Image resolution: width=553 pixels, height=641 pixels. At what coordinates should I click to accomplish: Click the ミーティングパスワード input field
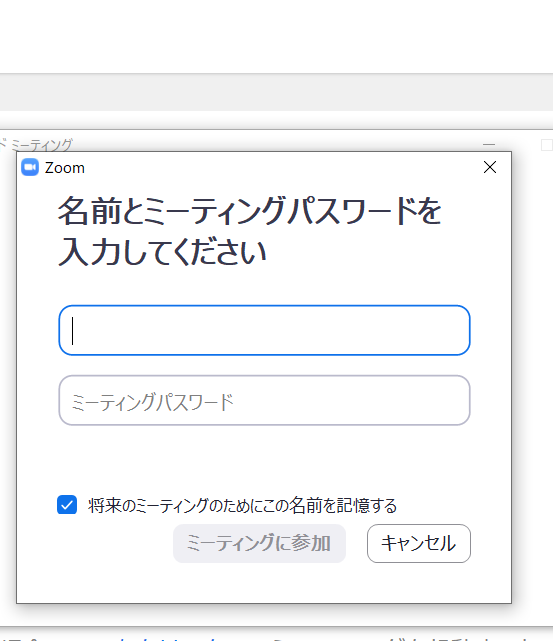coord(264,400)
